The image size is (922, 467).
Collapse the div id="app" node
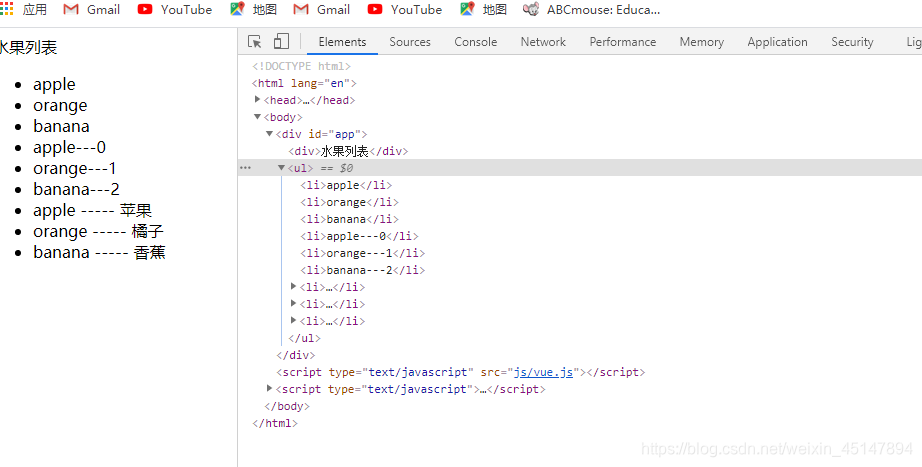pos(270,134)
